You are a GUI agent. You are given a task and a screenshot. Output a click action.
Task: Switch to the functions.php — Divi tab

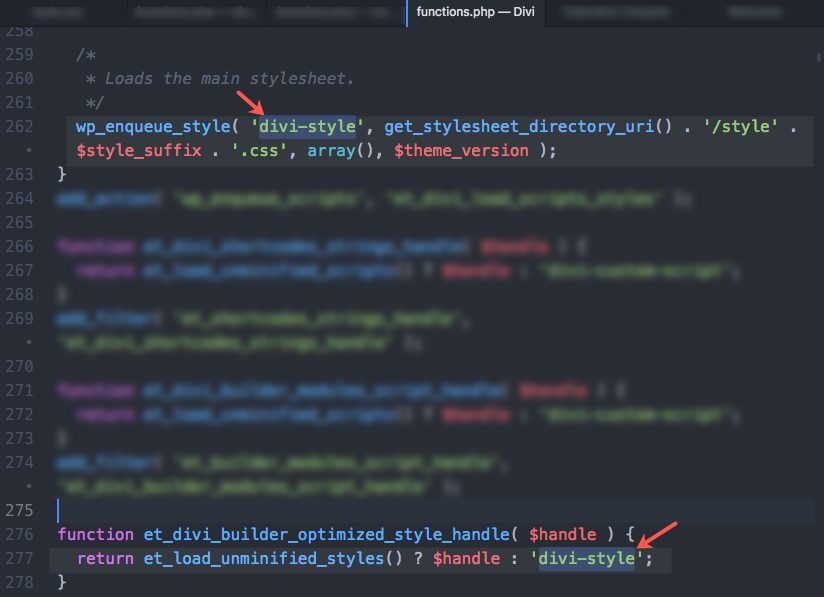474,13
